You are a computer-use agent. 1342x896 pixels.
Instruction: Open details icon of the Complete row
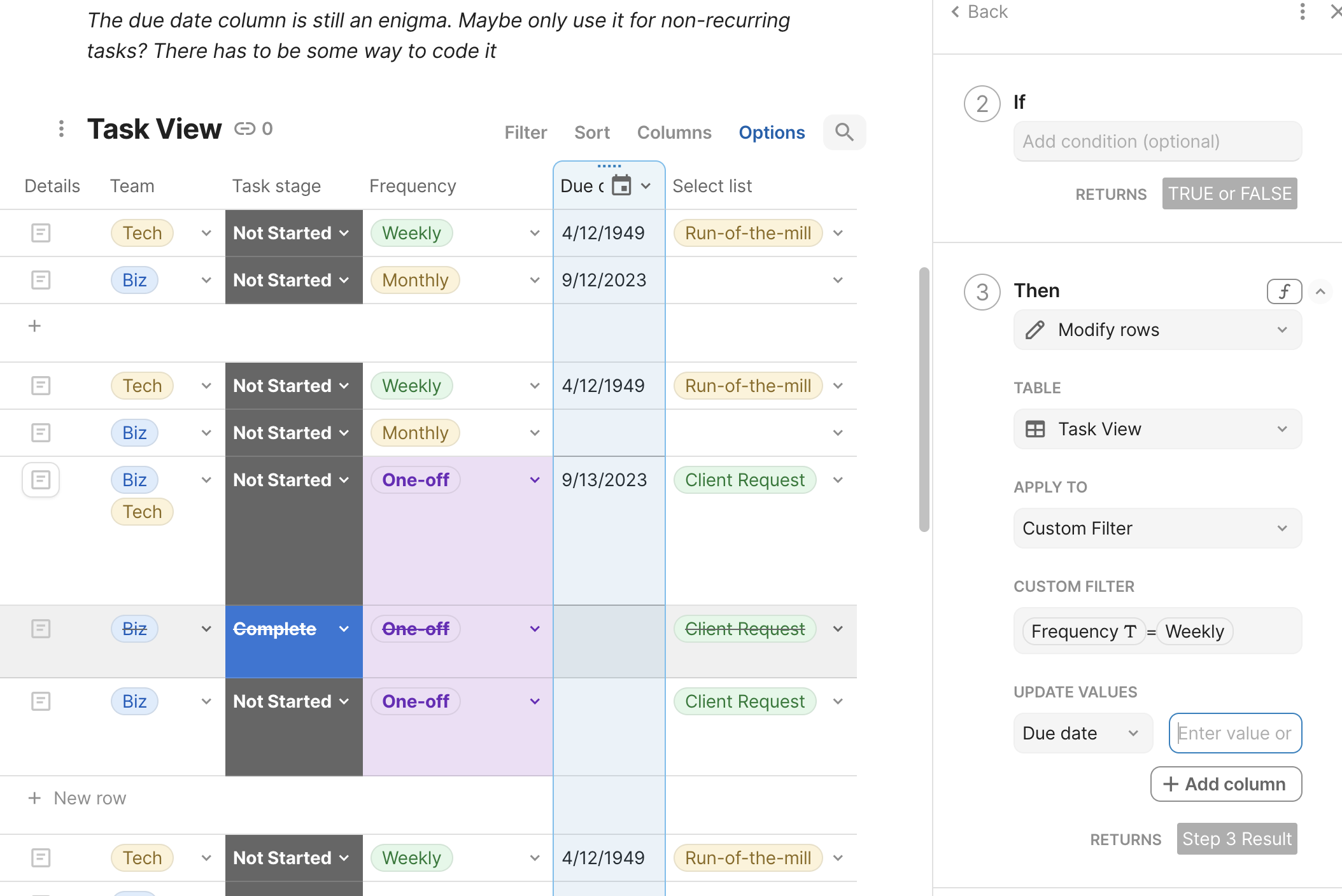pyautogui.click(x=41, y=629)
